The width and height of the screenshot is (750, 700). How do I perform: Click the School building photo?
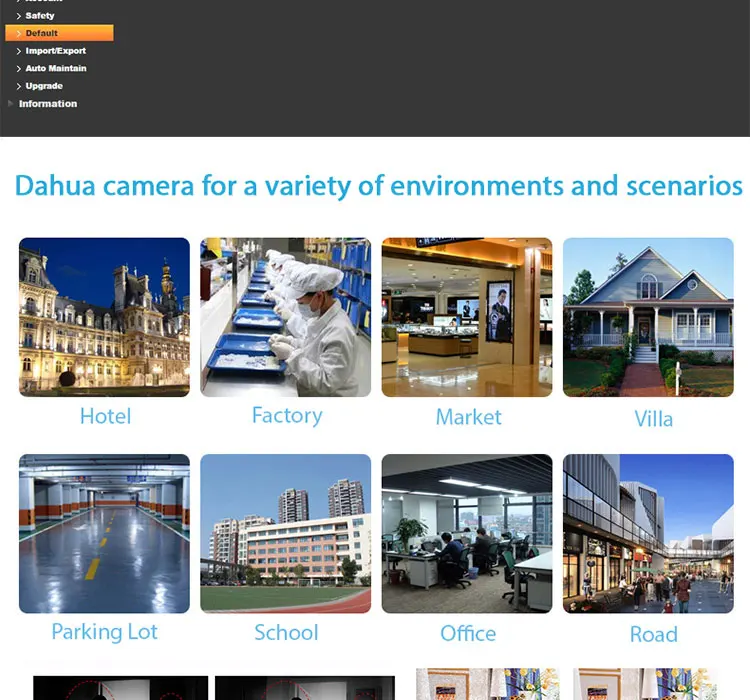click(x=286, y=533)
